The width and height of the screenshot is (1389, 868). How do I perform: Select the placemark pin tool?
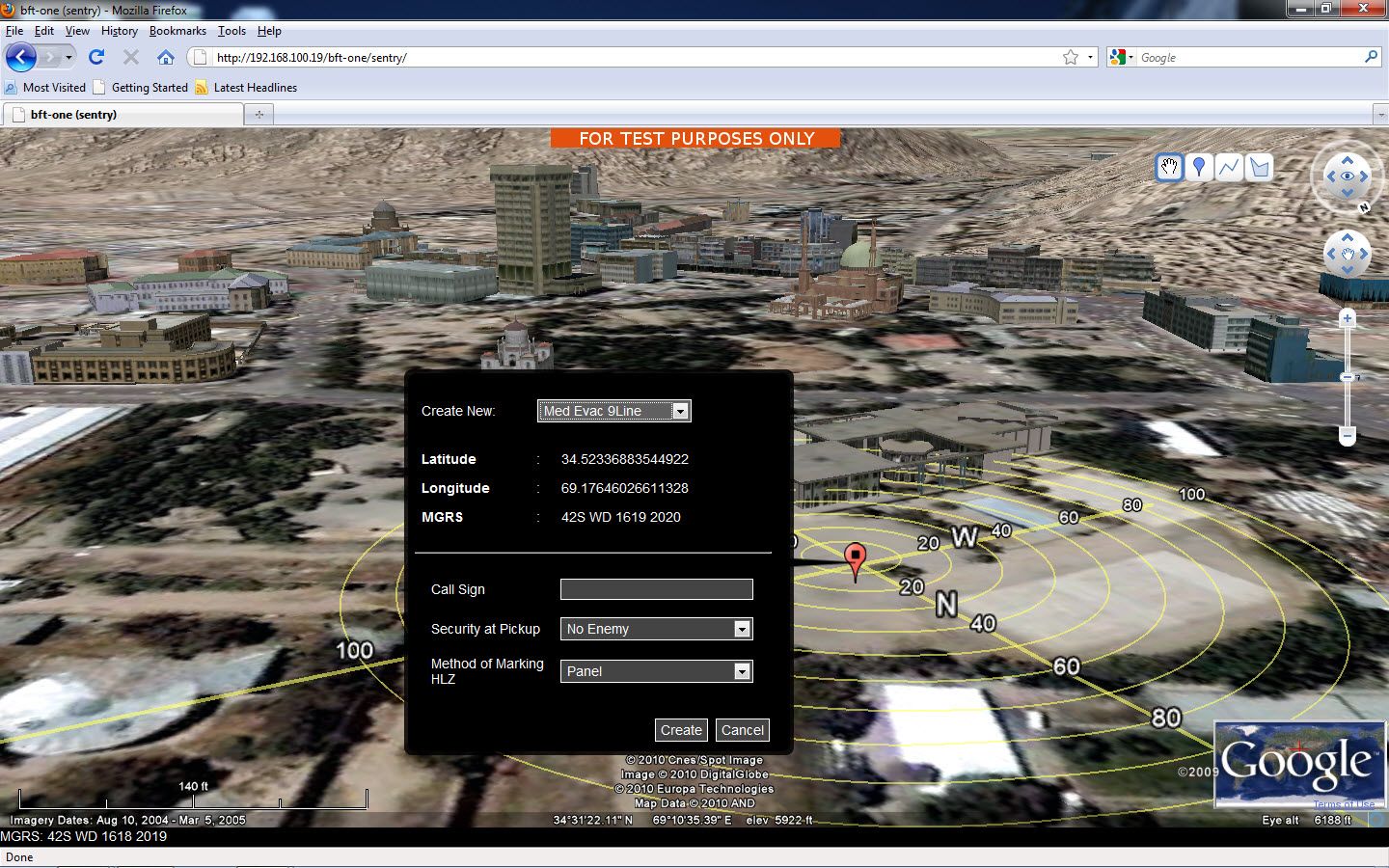pos(1199,168)
